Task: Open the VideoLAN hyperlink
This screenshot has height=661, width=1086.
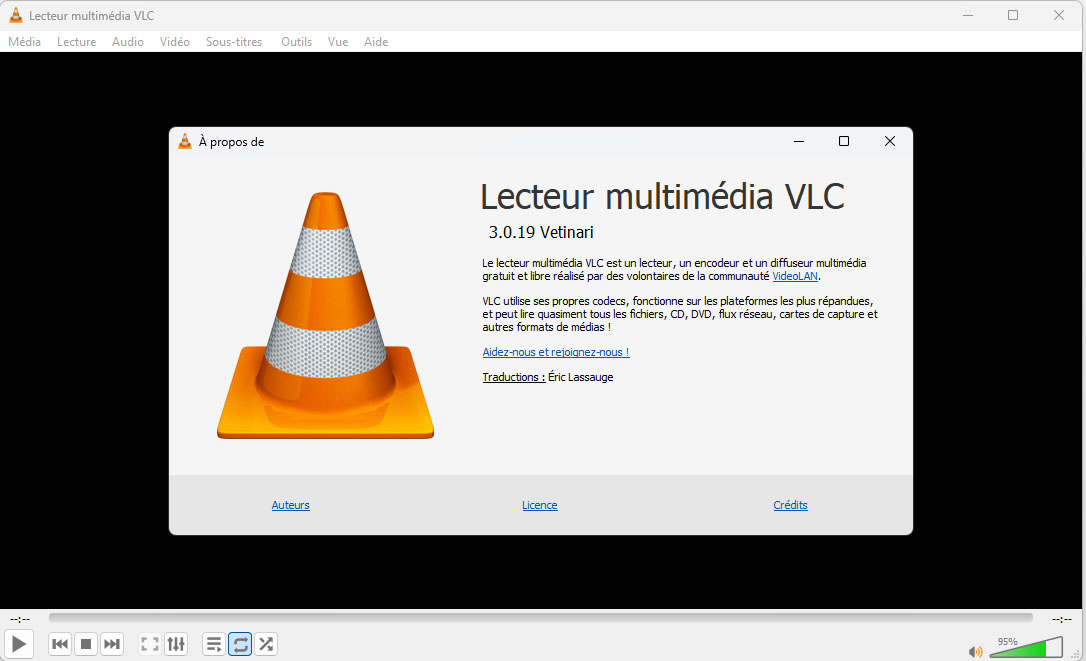Action: [x=795, y=276]
